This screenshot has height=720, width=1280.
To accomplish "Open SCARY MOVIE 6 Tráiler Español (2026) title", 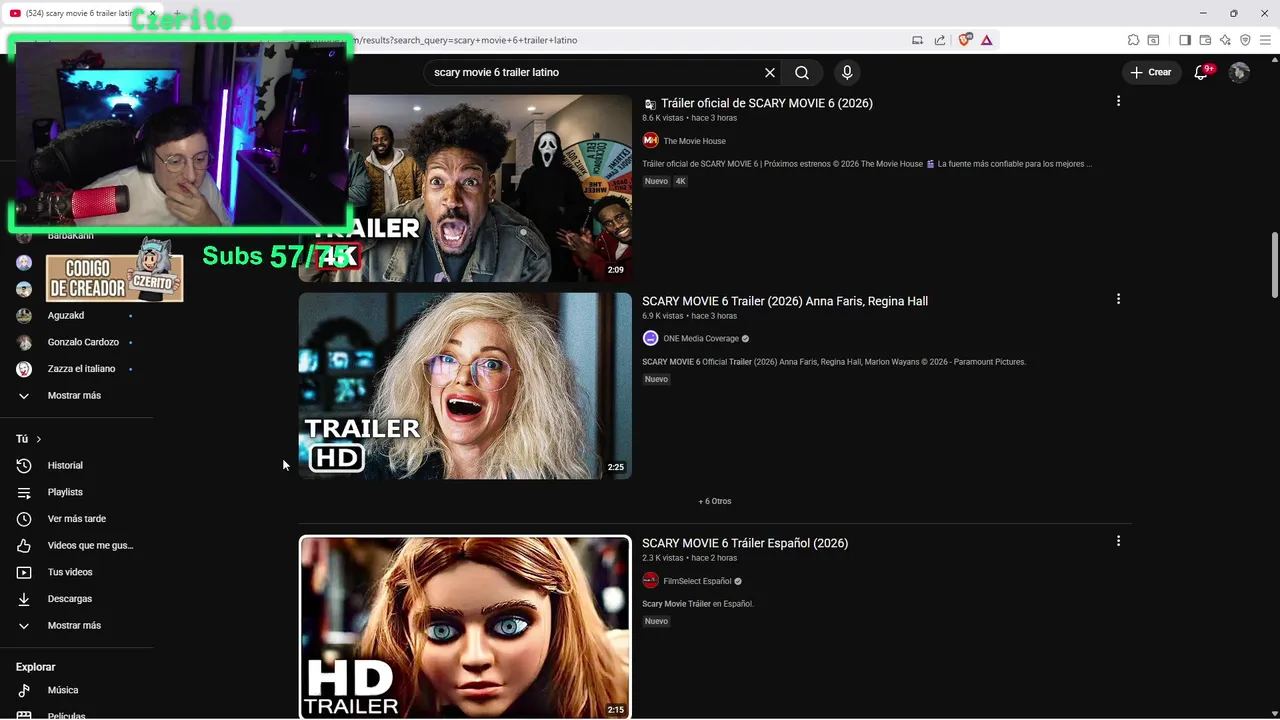I will tap(745, 543).
